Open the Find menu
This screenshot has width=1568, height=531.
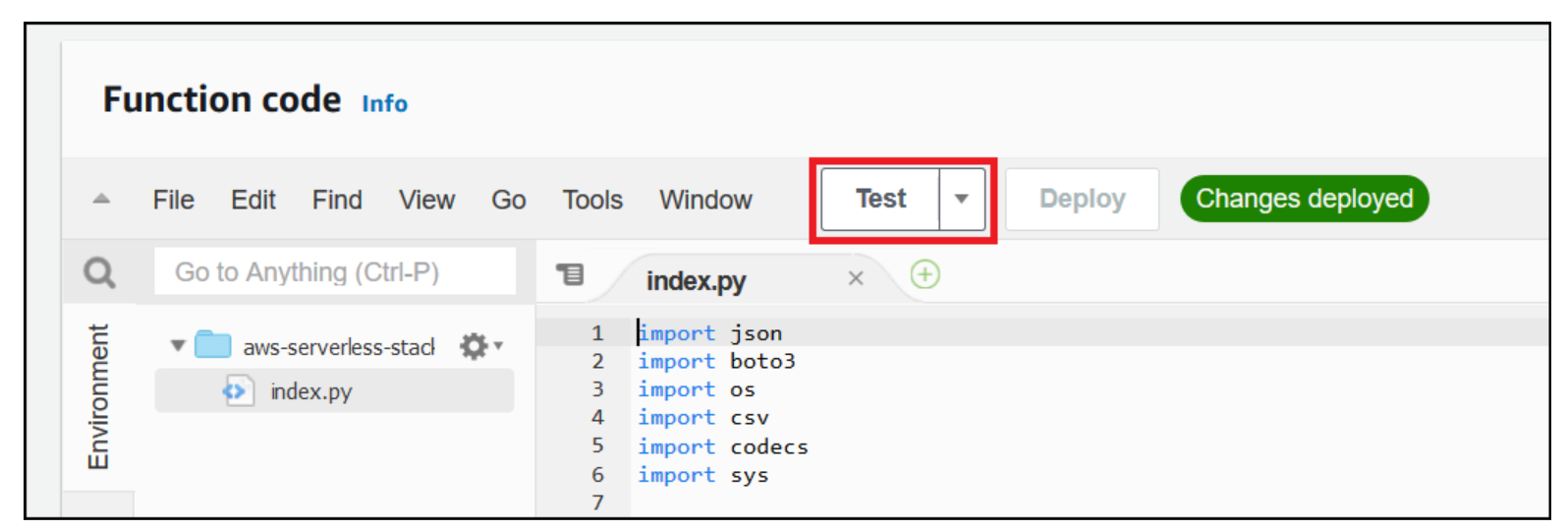coord(337,200)
